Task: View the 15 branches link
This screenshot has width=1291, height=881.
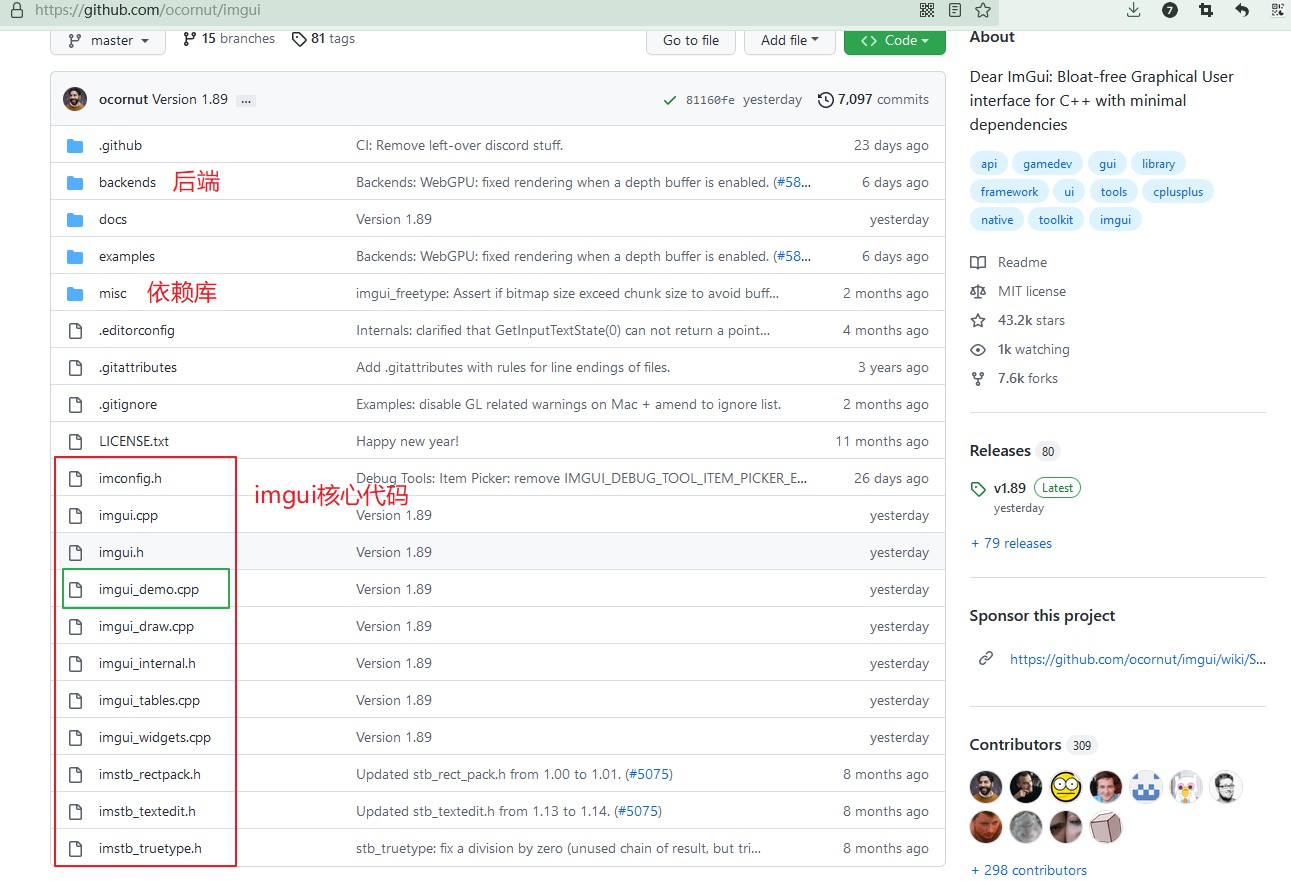Action: (229, 39)
